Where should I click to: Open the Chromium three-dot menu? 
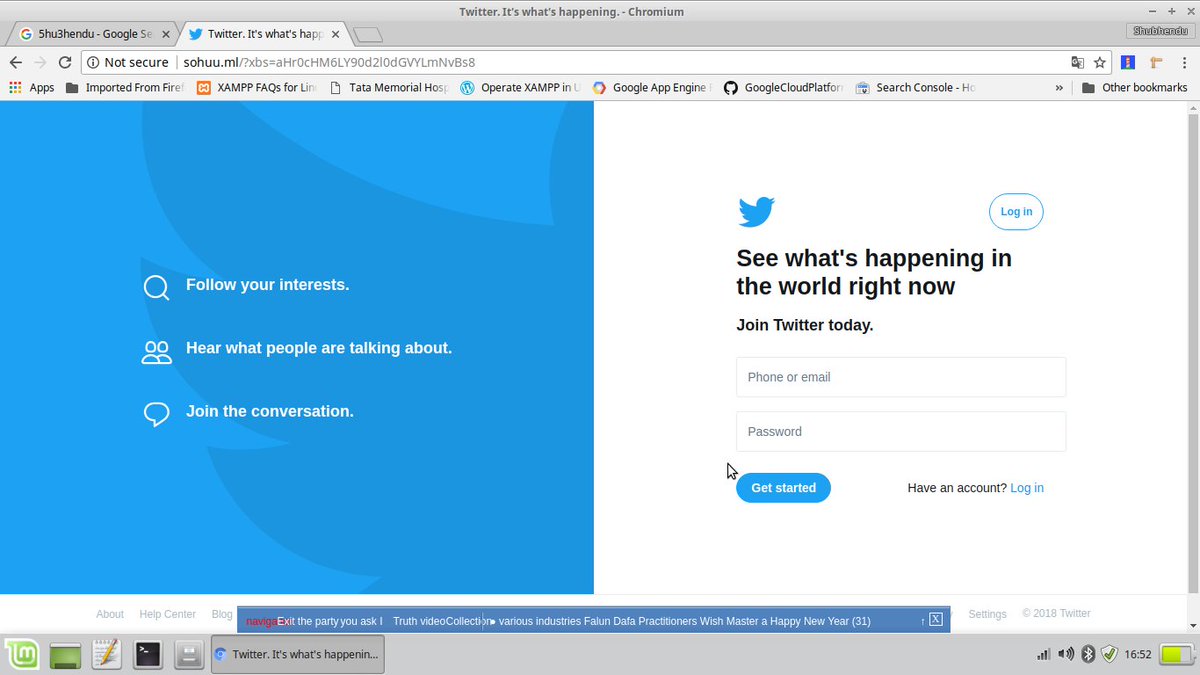point(1183,62)
